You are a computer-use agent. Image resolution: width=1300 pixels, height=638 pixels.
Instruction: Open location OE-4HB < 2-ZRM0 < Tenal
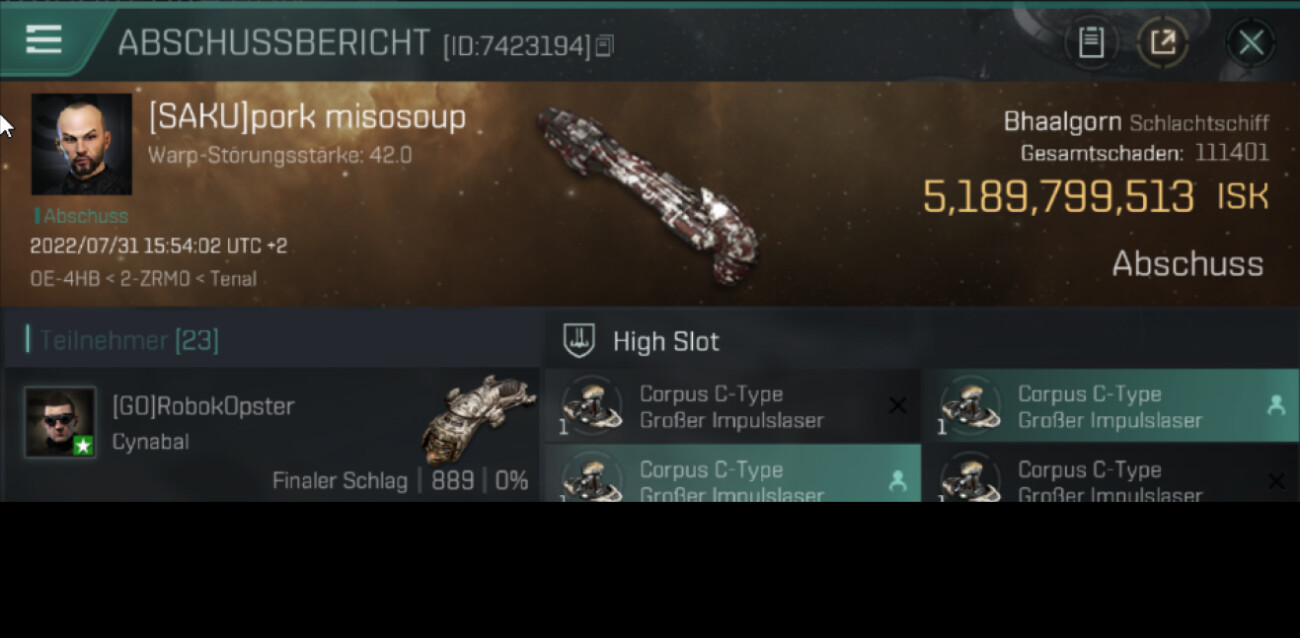[143, 279]
